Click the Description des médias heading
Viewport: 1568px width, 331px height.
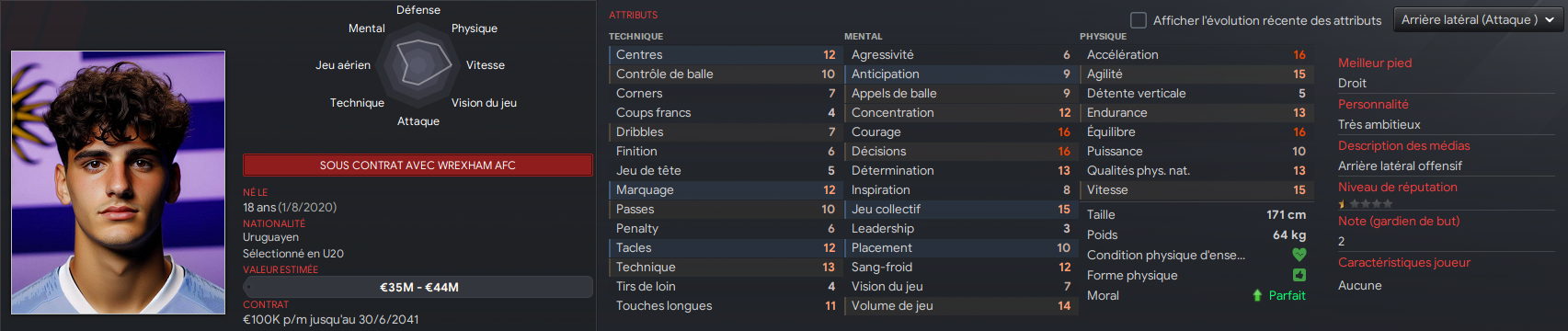1403,145
